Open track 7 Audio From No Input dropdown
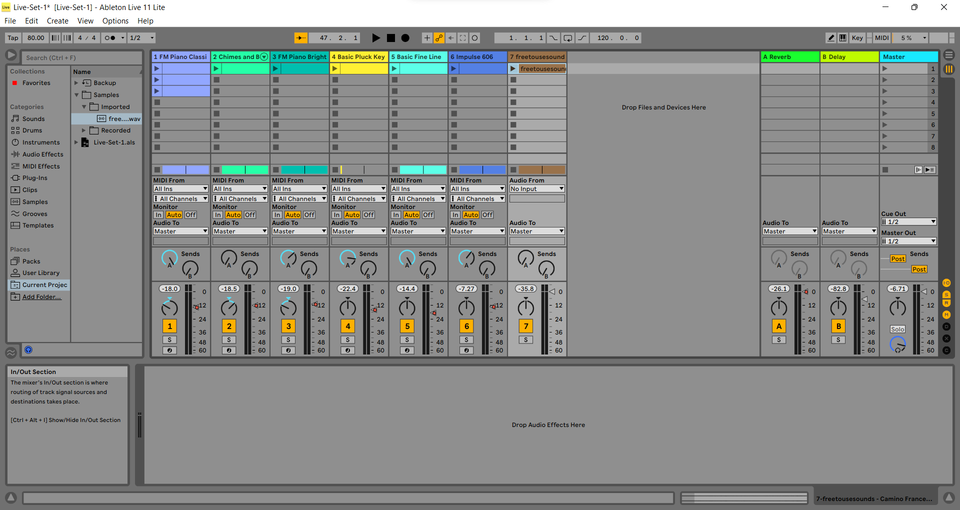Screen dimensions: 960x510 [537, 189]
